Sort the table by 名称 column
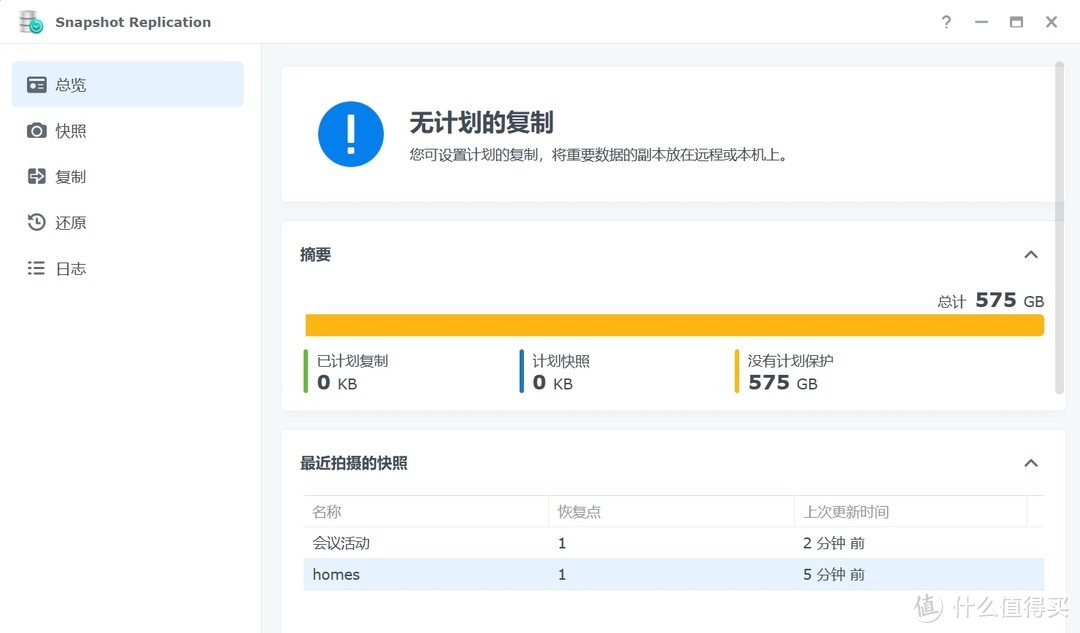The image size is (1080, 633). pos(325,511)
